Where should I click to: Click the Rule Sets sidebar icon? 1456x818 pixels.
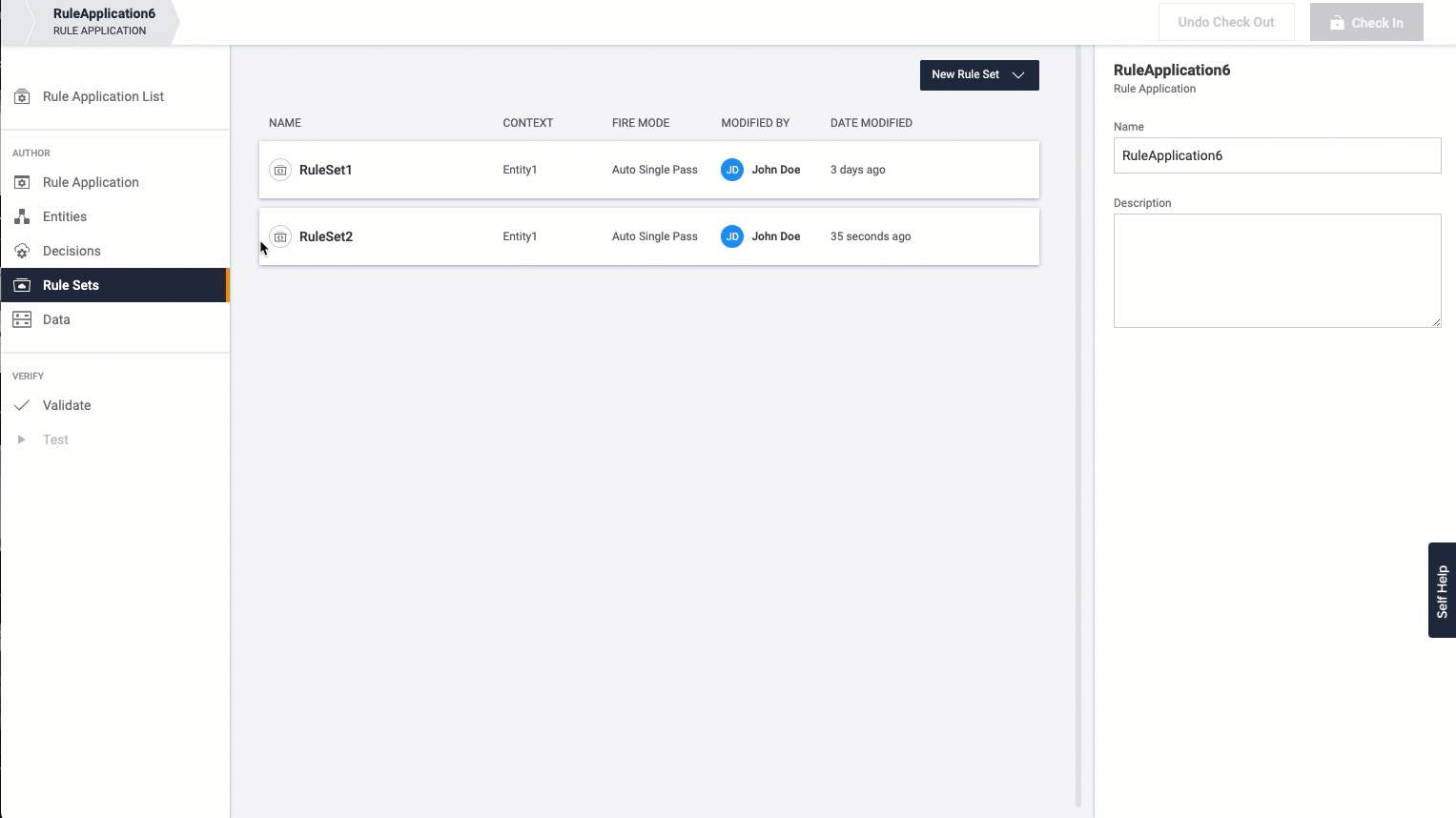tap(22, 285)
